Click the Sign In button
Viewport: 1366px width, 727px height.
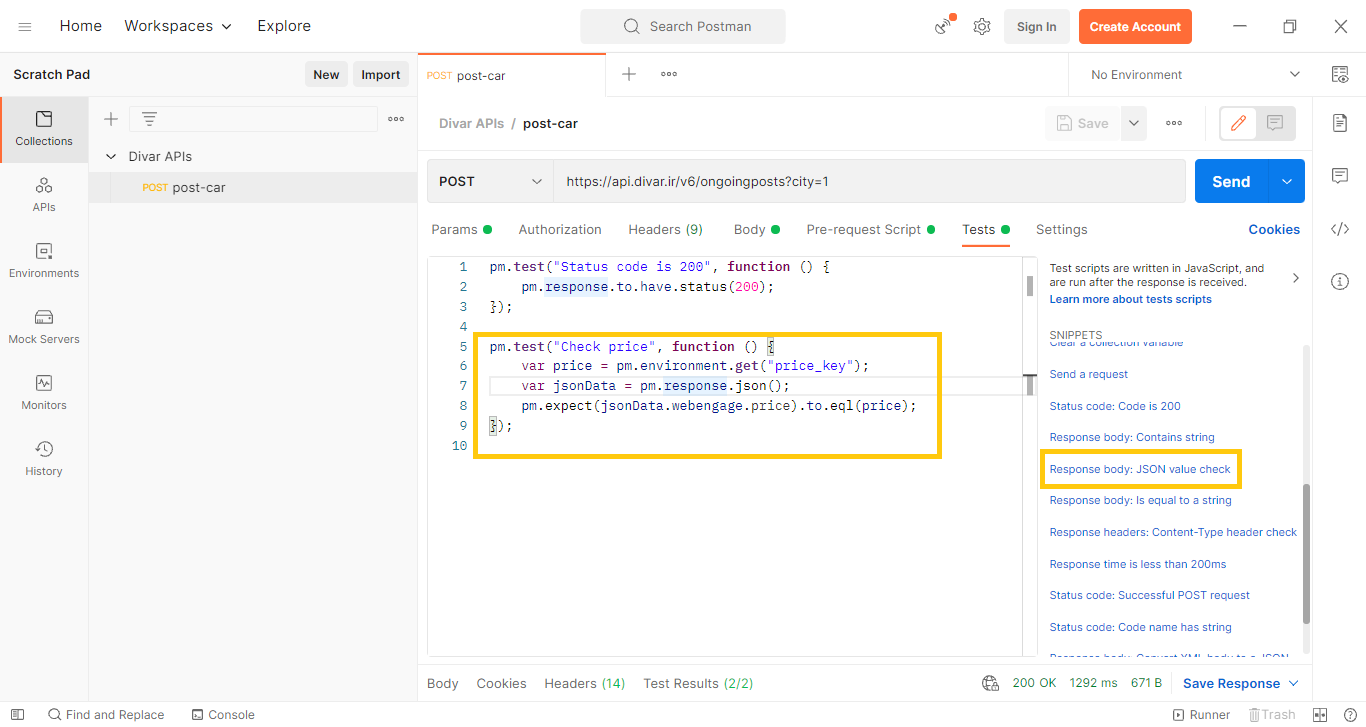(x=1036, y=27)
